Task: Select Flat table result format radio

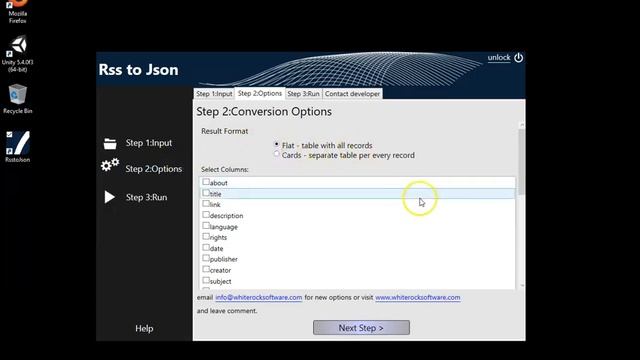Action: tap(277, 144)
